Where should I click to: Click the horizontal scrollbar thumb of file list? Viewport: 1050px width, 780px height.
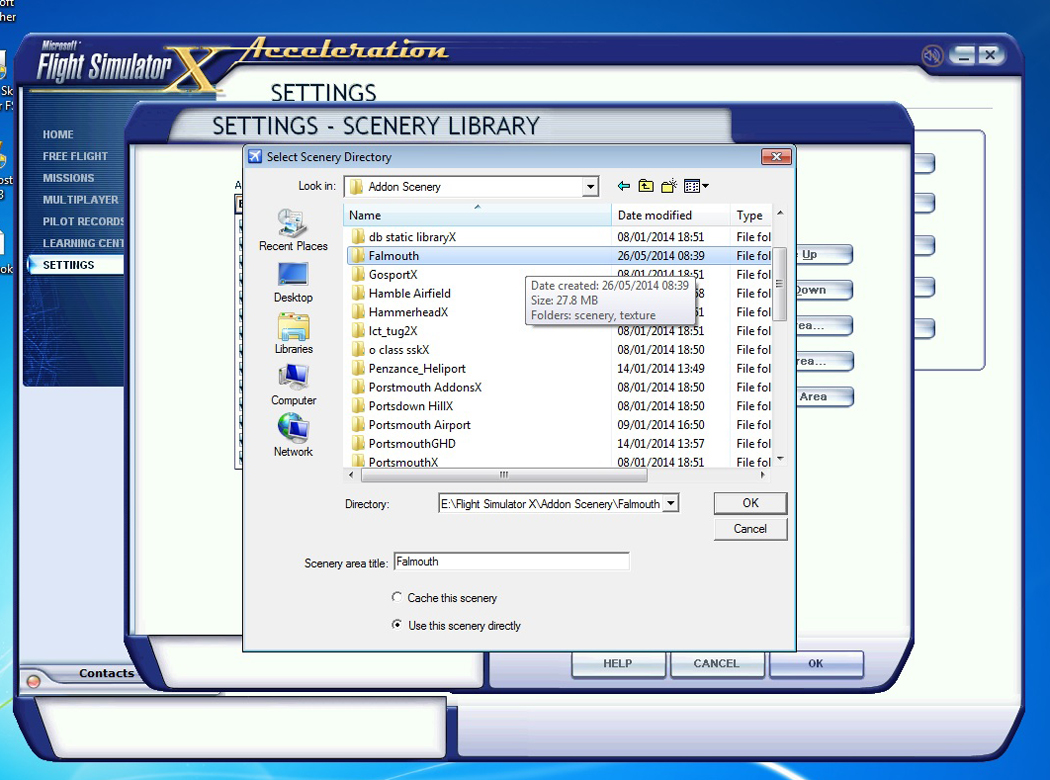(504, 475)
